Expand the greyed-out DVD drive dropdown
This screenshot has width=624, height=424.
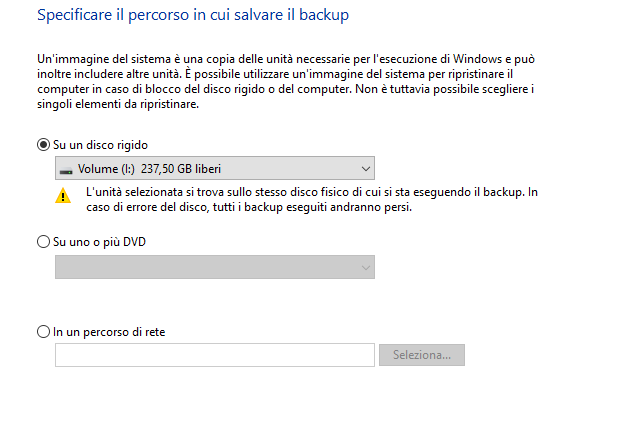tap(214, 267)
